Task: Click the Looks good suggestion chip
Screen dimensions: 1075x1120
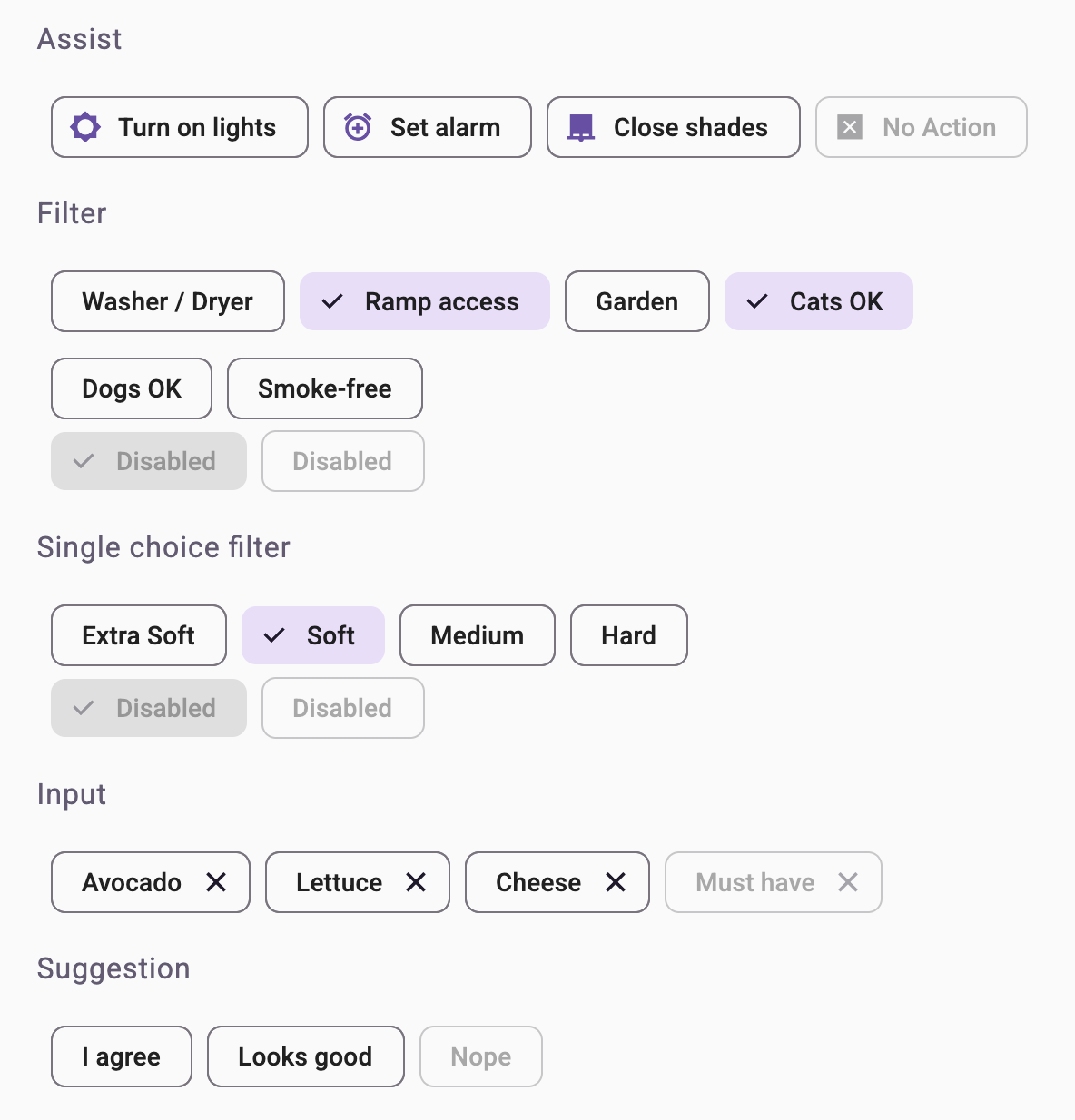Action: pyautogui.click(x=305, y=1056)
